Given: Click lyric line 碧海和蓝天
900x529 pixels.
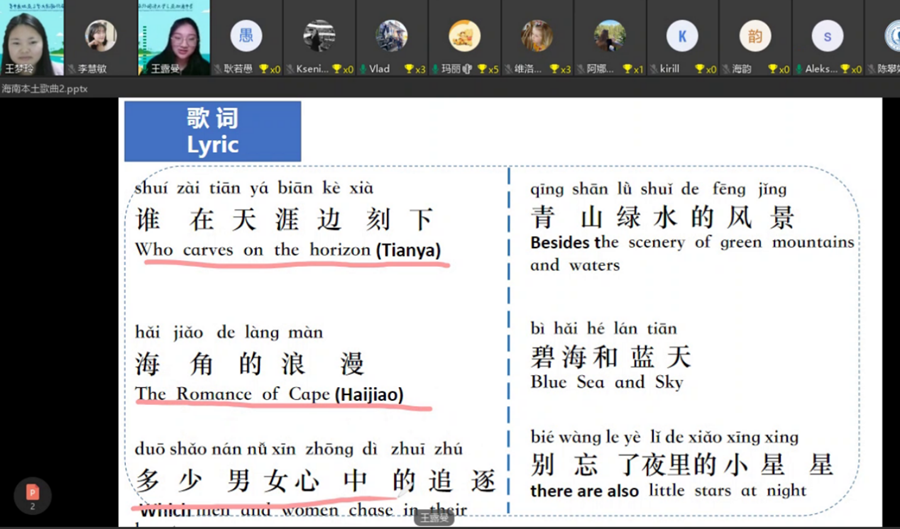Looking at the screenshot, I should click(x=611, y=357).
